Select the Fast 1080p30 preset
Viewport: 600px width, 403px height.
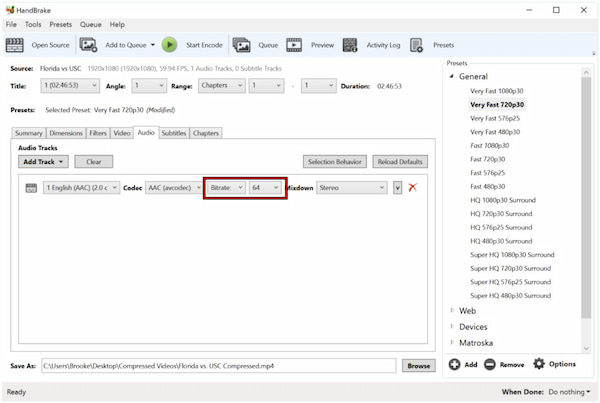[489, 146]
